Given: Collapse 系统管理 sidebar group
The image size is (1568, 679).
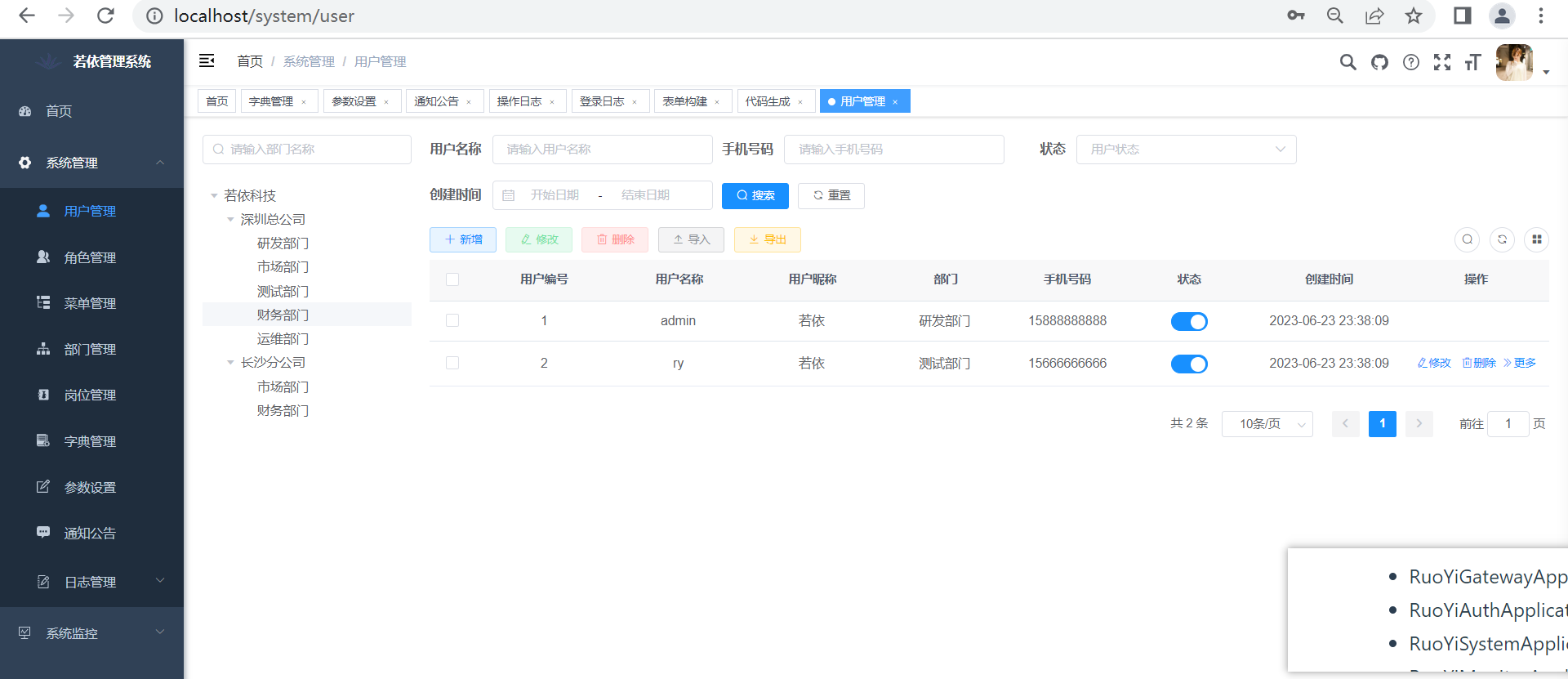Looking at the screenshot, I should click(91, 163).
